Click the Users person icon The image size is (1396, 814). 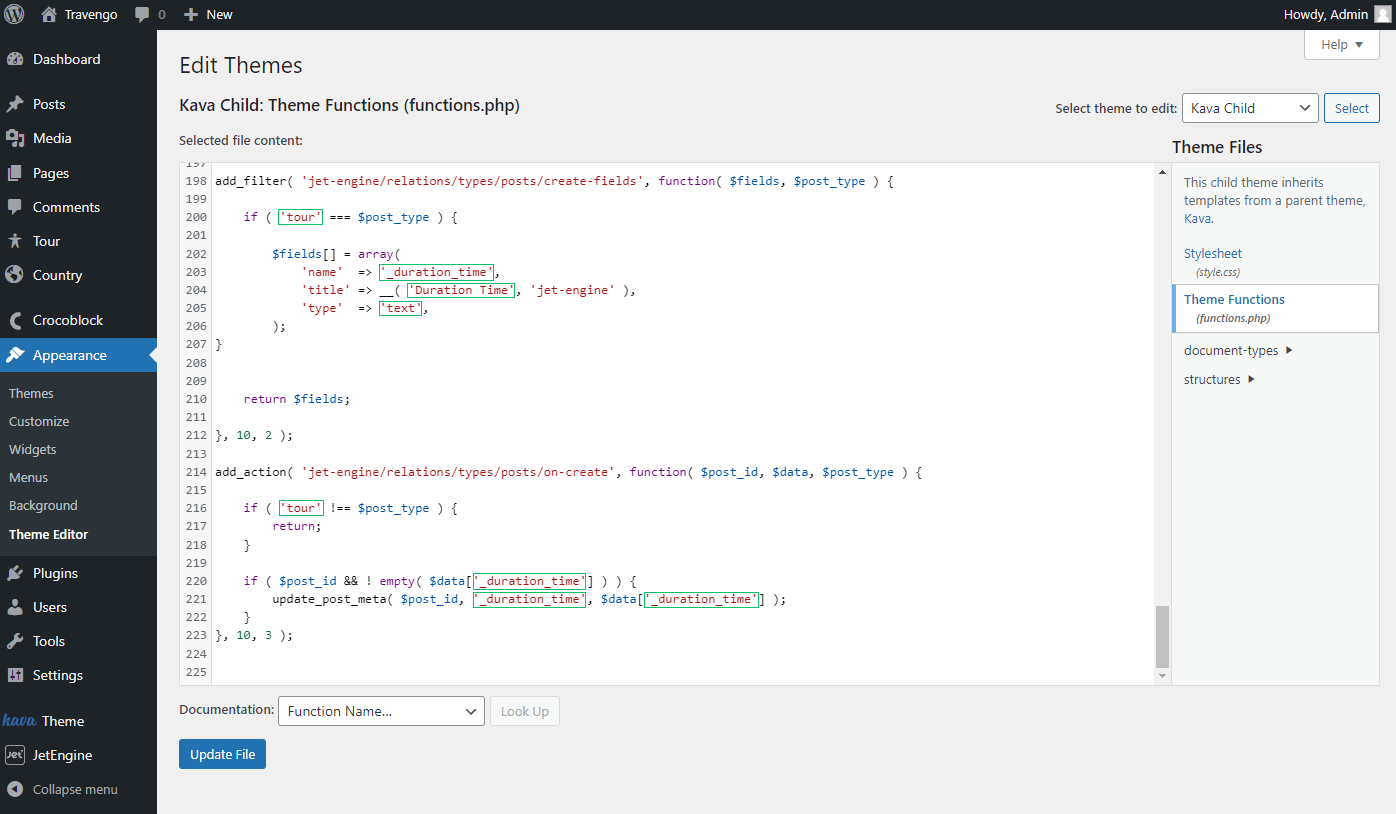pos(15,607)
